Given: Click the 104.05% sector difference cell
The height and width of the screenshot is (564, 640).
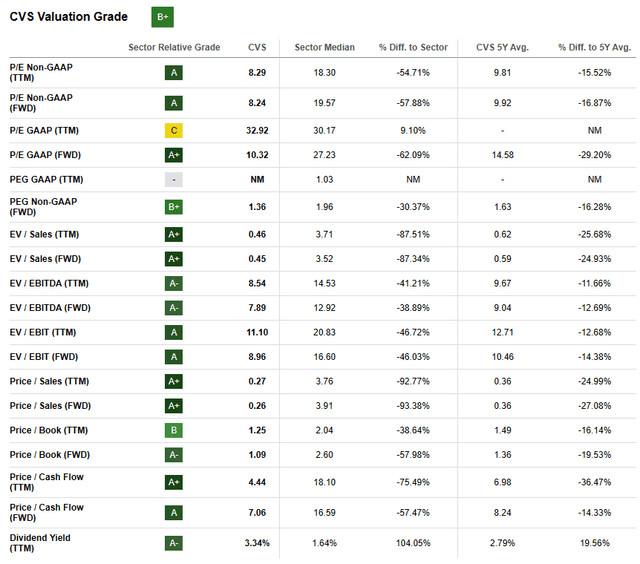Looking at the screenshot, I should coord(413,543).
